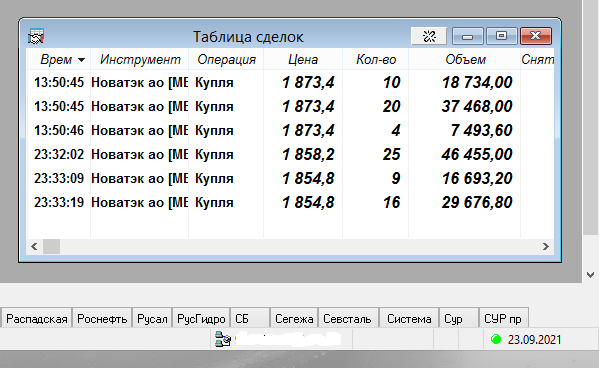
Task: Click the volume cell 29 676,80
Action: [477, 202]
